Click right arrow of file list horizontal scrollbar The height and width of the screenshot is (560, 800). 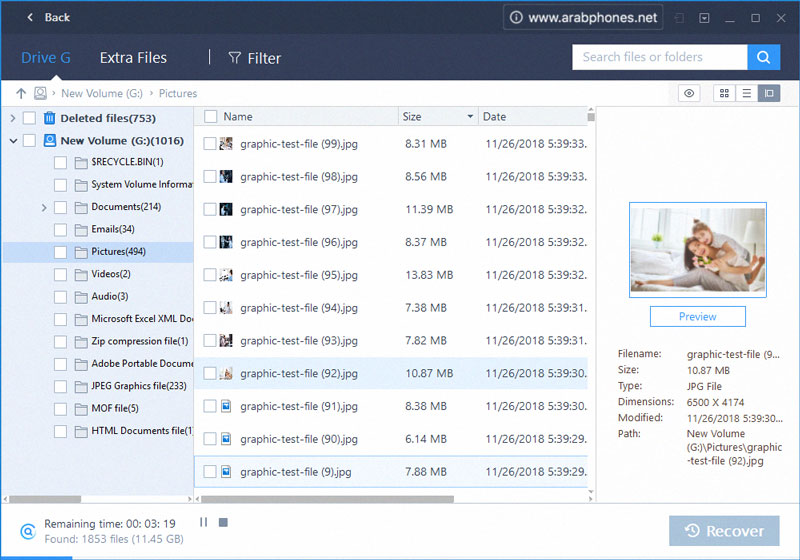(x=591, y=499)
